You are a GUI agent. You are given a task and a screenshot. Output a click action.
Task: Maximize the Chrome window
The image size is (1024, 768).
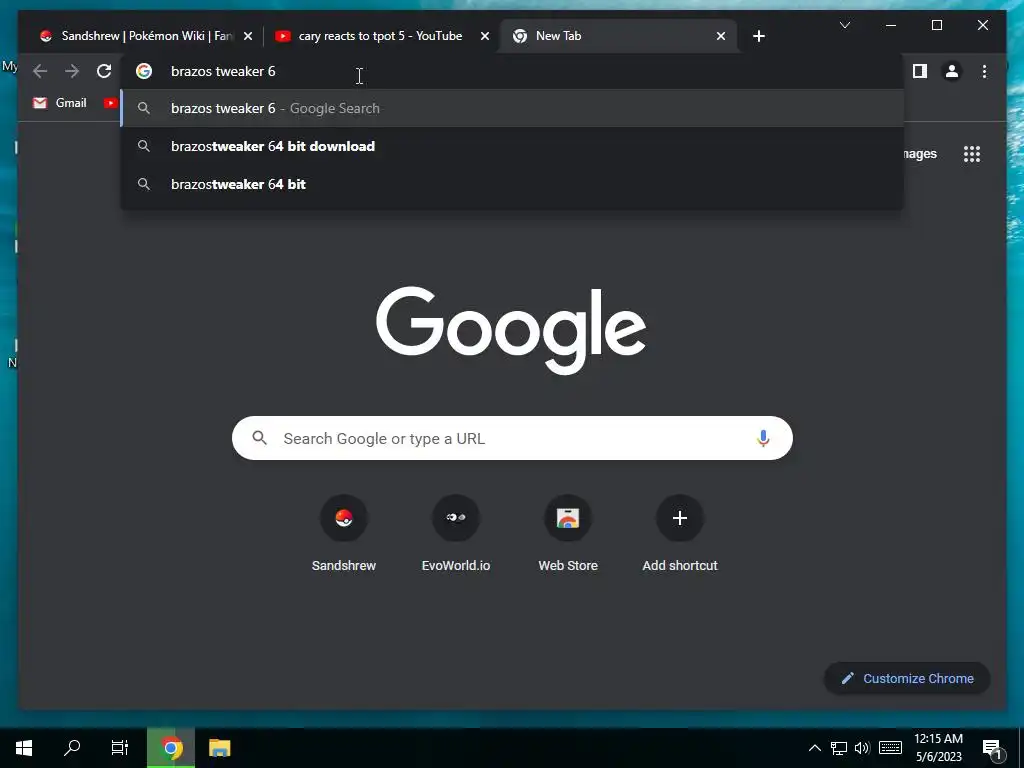[936, 25]
